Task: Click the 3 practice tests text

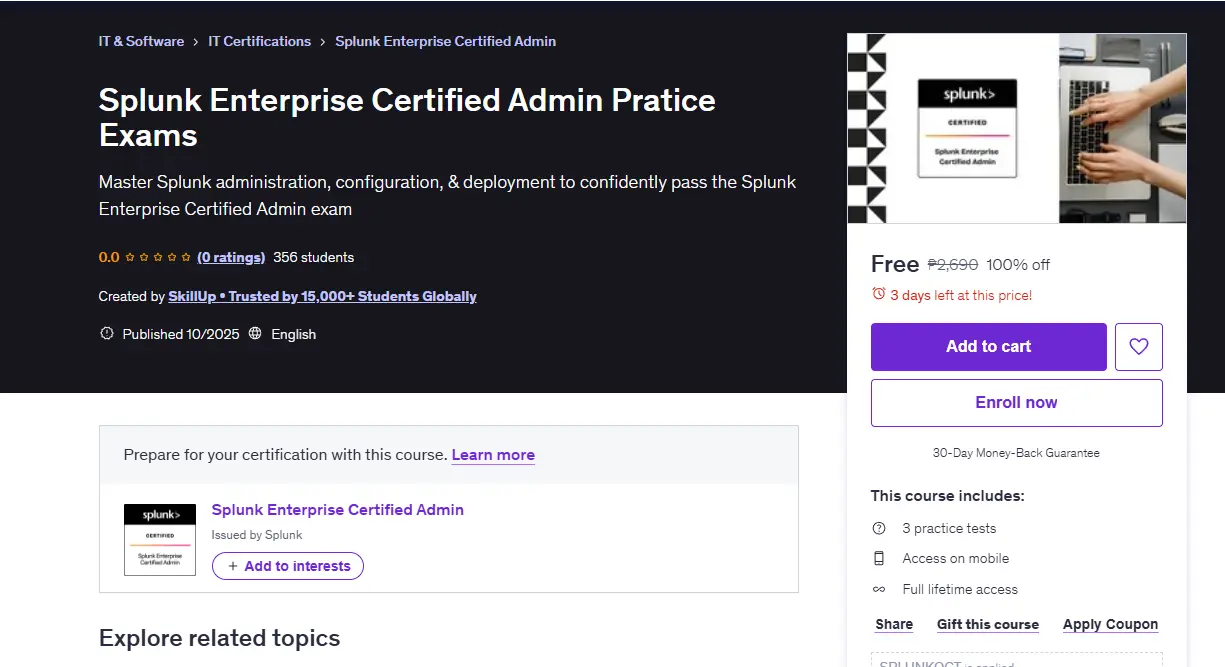Action: tap(949, 528)
